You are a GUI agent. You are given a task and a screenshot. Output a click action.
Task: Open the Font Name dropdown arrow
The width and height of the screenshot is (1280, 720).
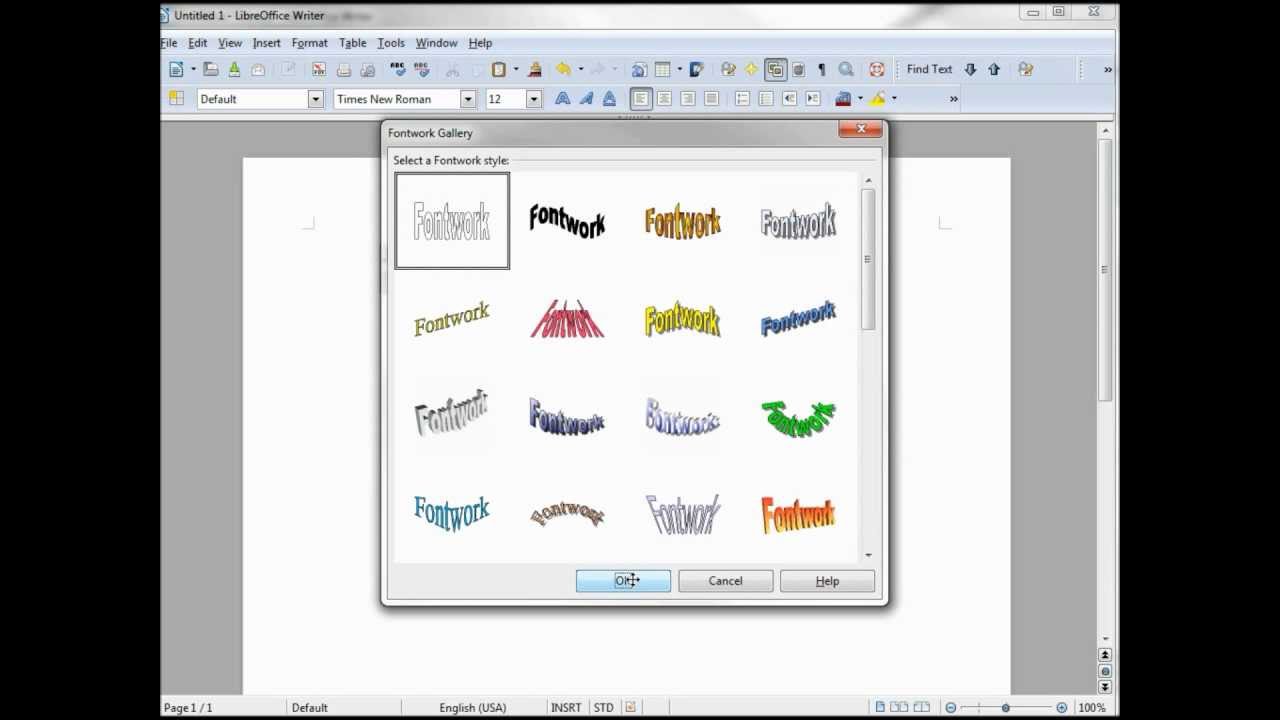[467, 99]
